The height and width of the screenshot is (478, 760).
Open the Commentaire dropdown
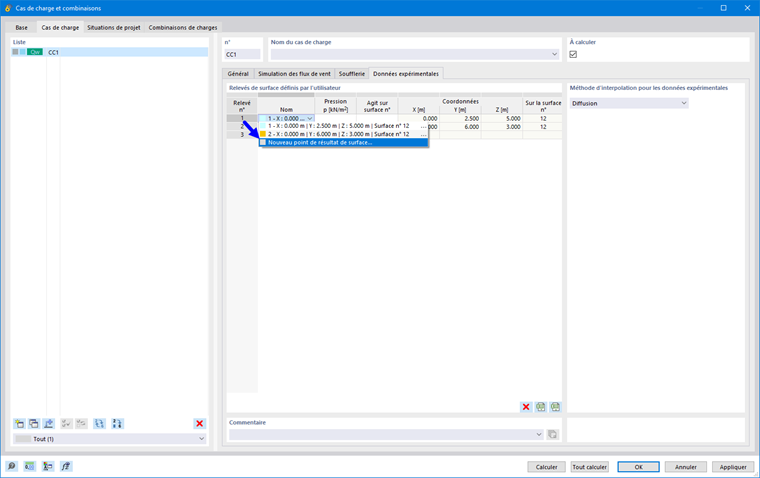538,434
